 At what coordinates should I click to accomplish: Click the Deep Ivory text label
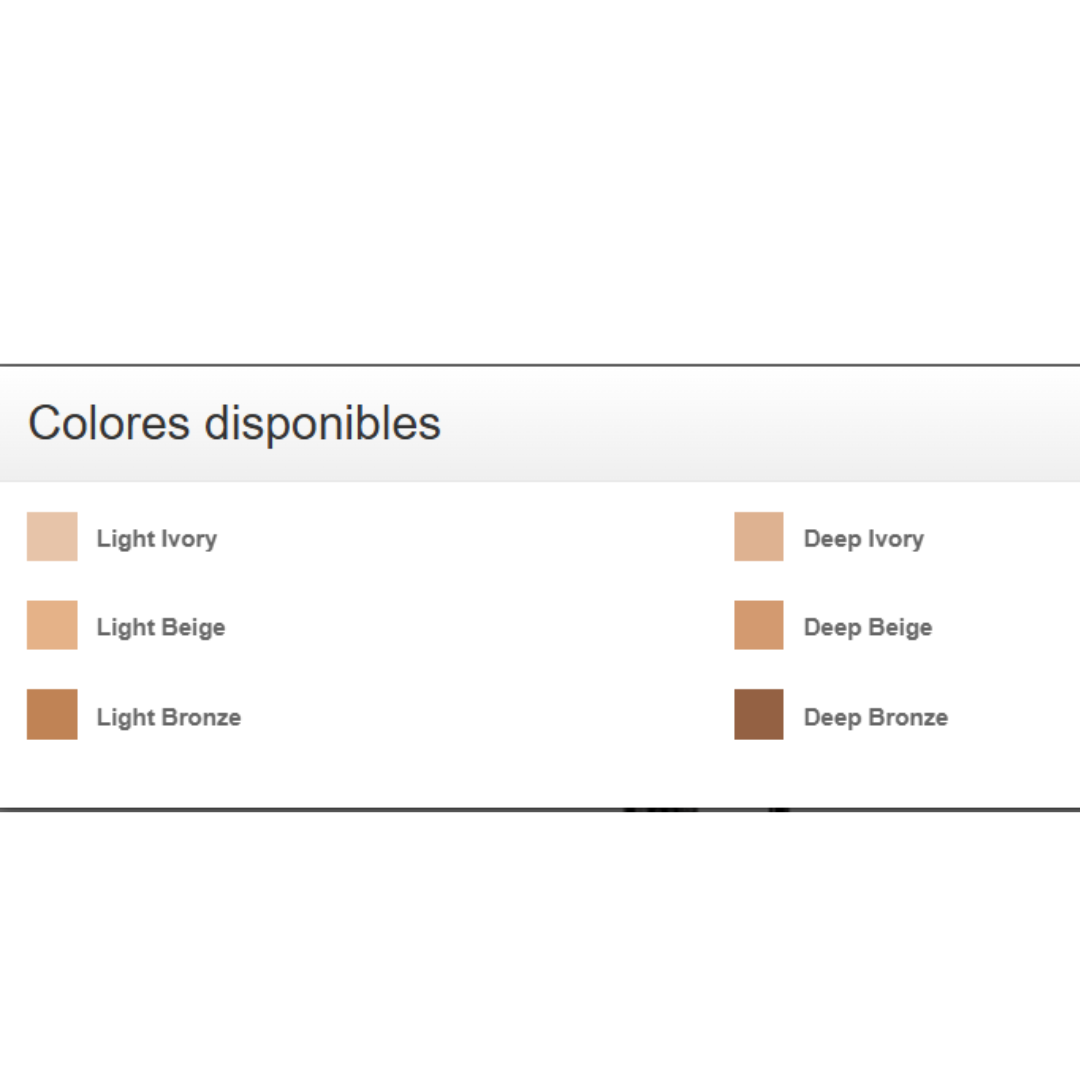[864, 539]
